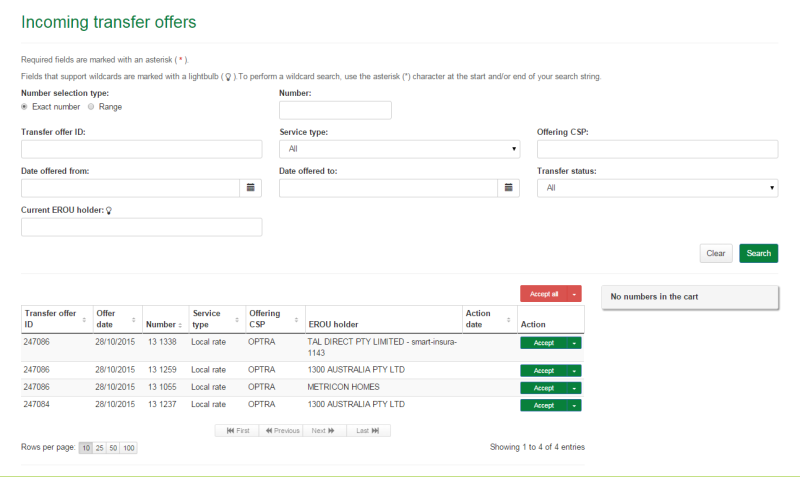Click the red Accept all button
Image resolution: width=800 pixels, height=477 pixels.
(544, 294)
